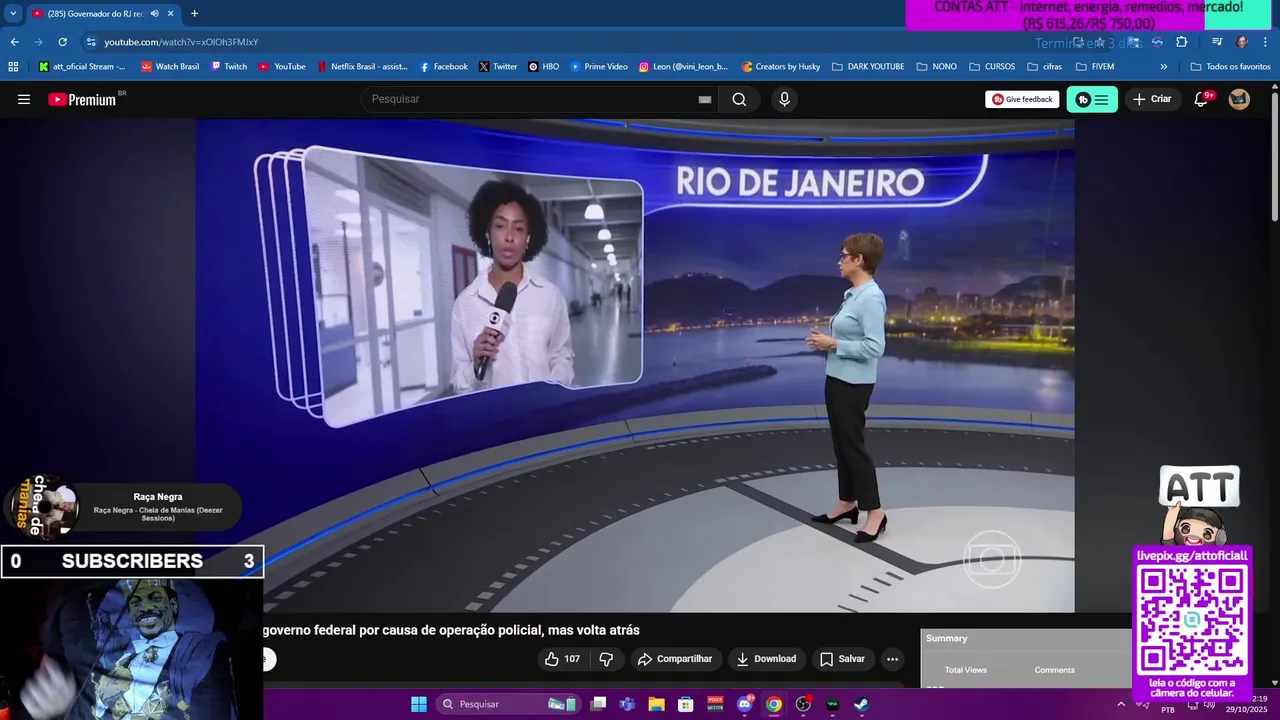Open the YouTube bookmark in bookmarks bar
Image resolution: width=1280 pixels, height=720 pixels.
click(282, 67)
